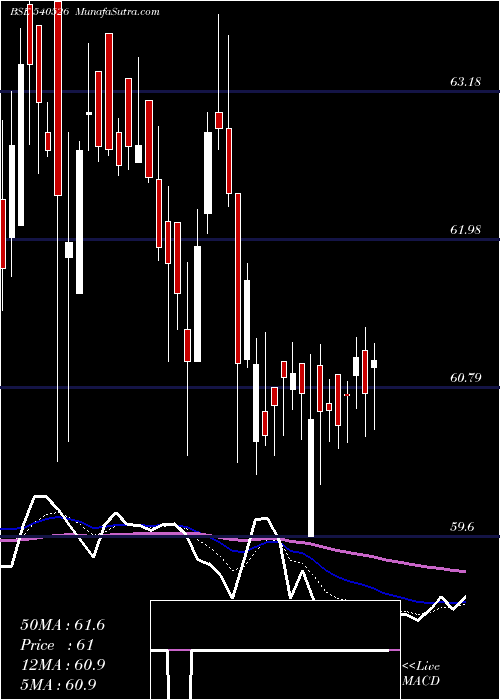Click the 63.18 price level label

(x=466, y=82)
